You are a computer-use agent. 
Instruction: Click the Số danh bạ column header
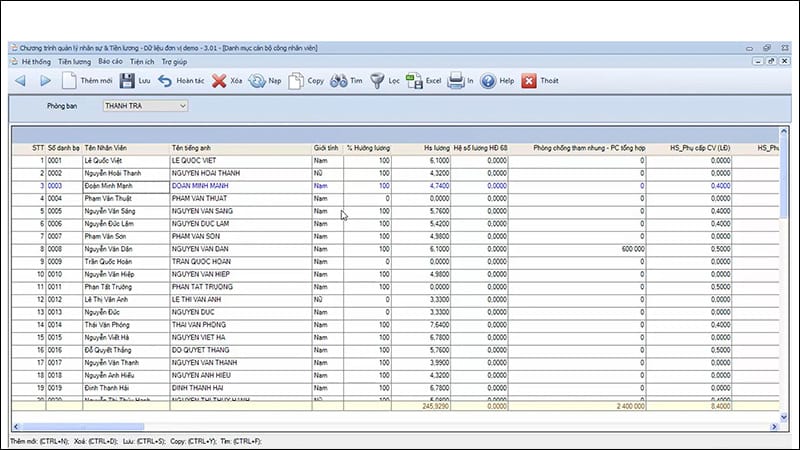pos(64,148)
